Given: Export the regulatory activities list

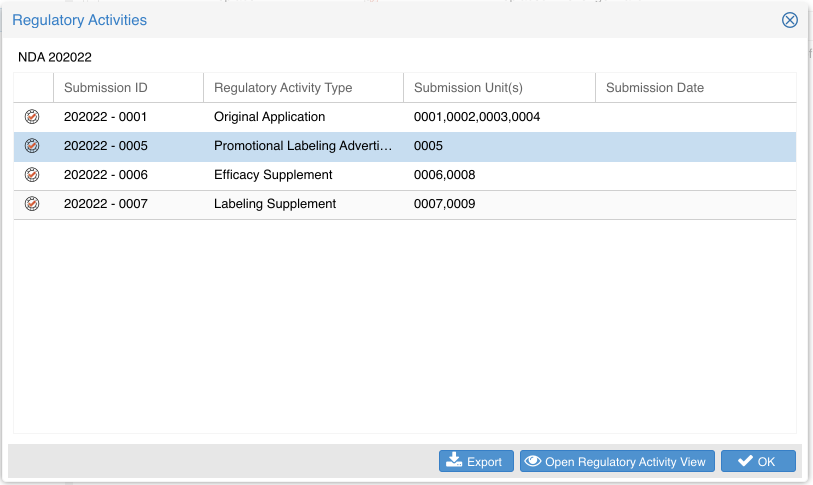Looking at the screenshot, I should coord(476,461).
